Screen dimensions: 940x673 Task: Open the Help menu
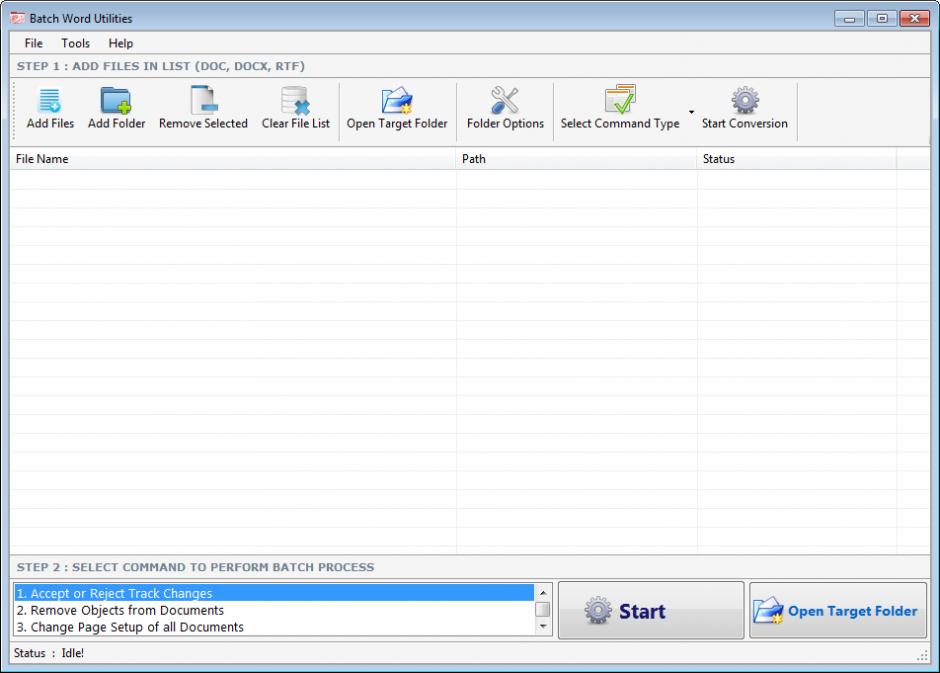(121, 43)
